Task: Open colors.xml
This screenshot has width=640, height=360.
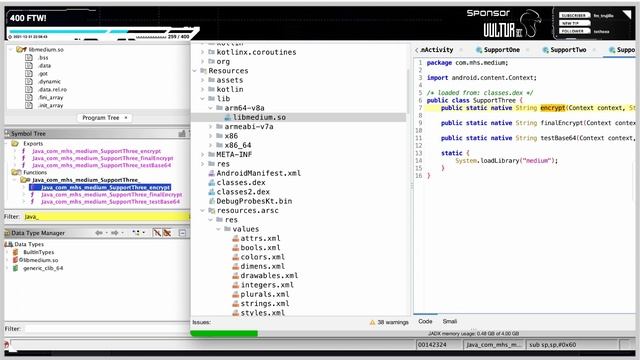Action: tap(262, 257)
